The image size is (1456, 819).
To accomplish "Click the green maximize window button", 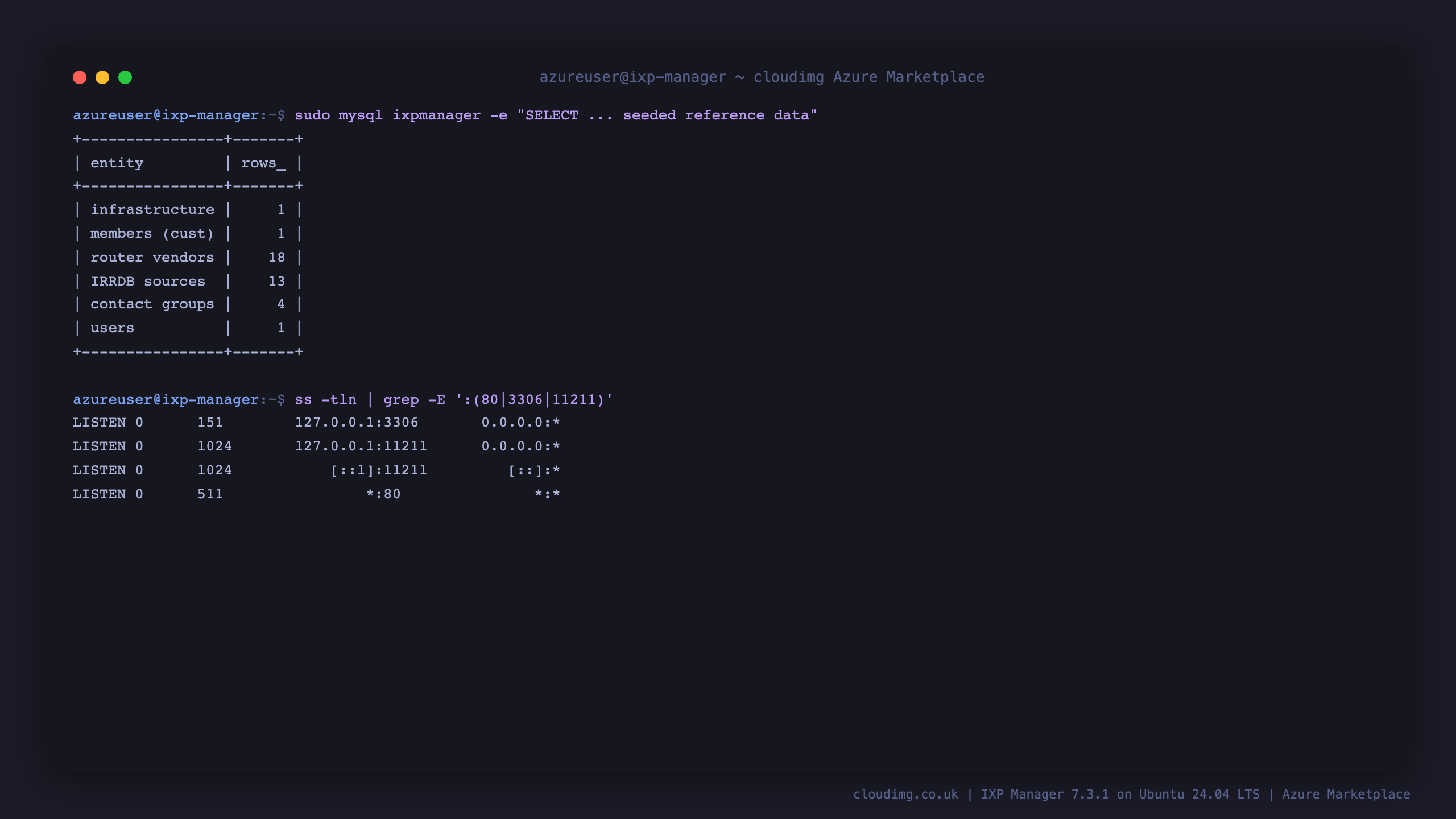I will (125, 77).
